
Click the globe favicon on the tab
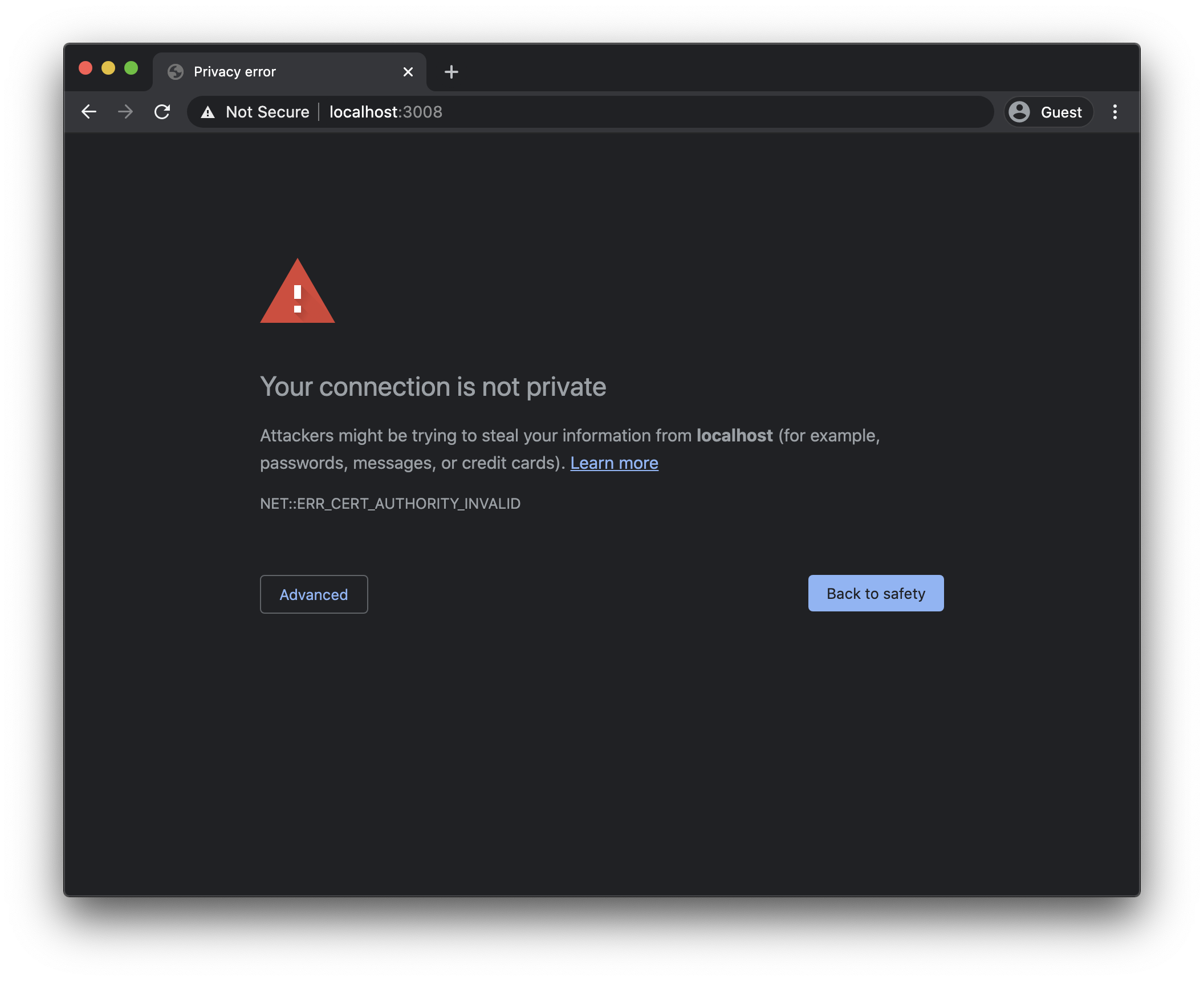pos(176,72)
